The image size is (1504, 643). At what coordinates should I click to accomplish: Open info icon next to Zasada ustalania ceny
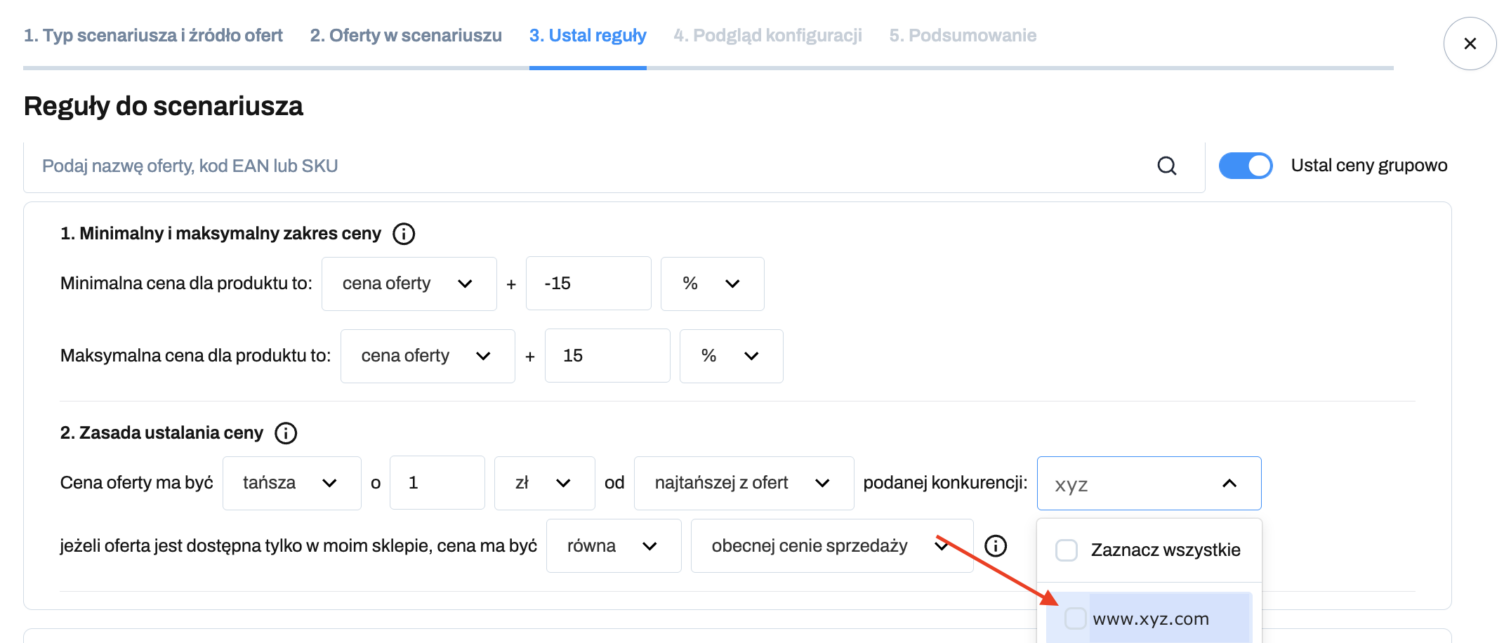(286, 433)
